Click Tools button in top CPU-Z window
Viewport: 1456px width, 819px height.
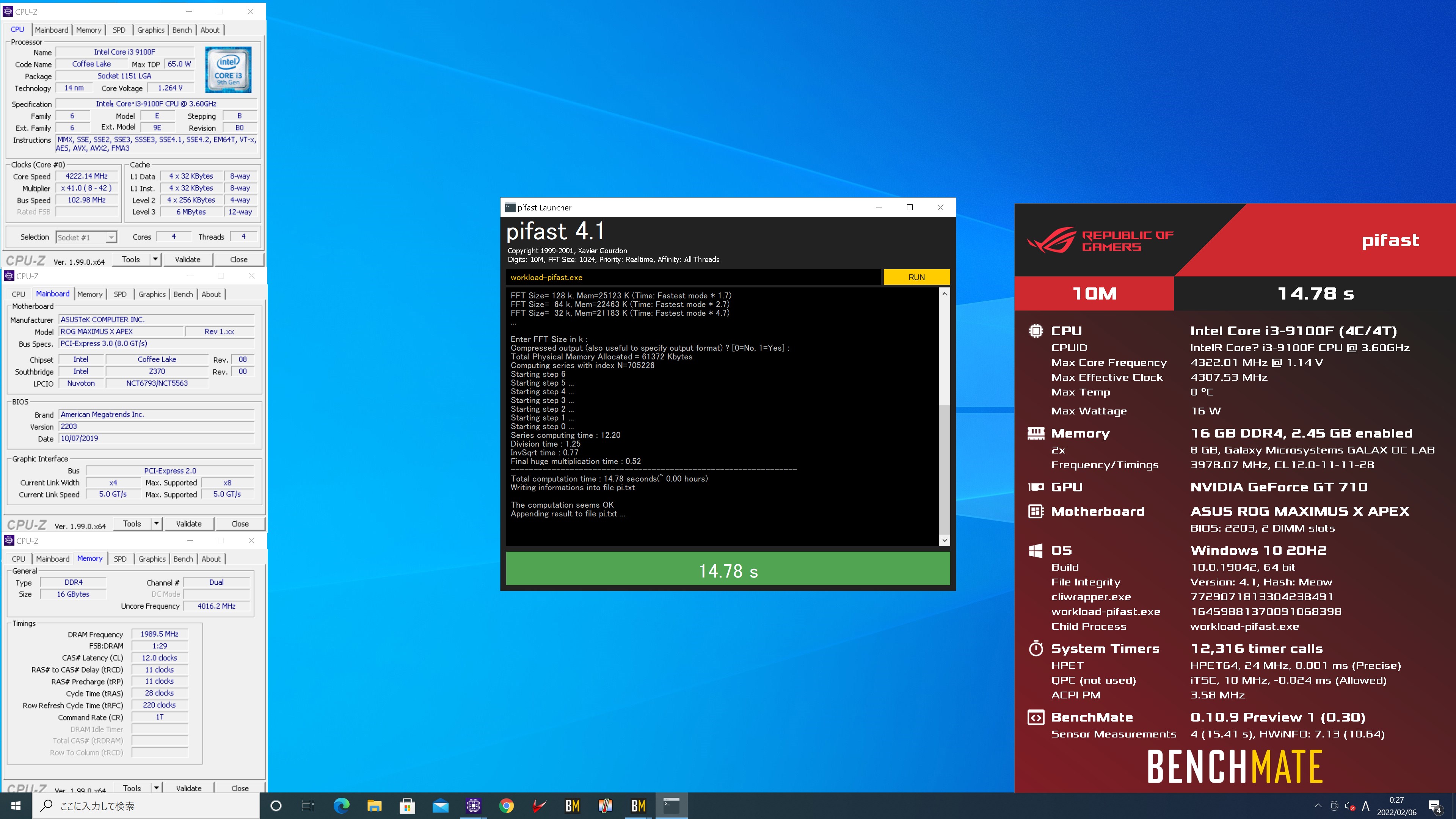point(130,259)
